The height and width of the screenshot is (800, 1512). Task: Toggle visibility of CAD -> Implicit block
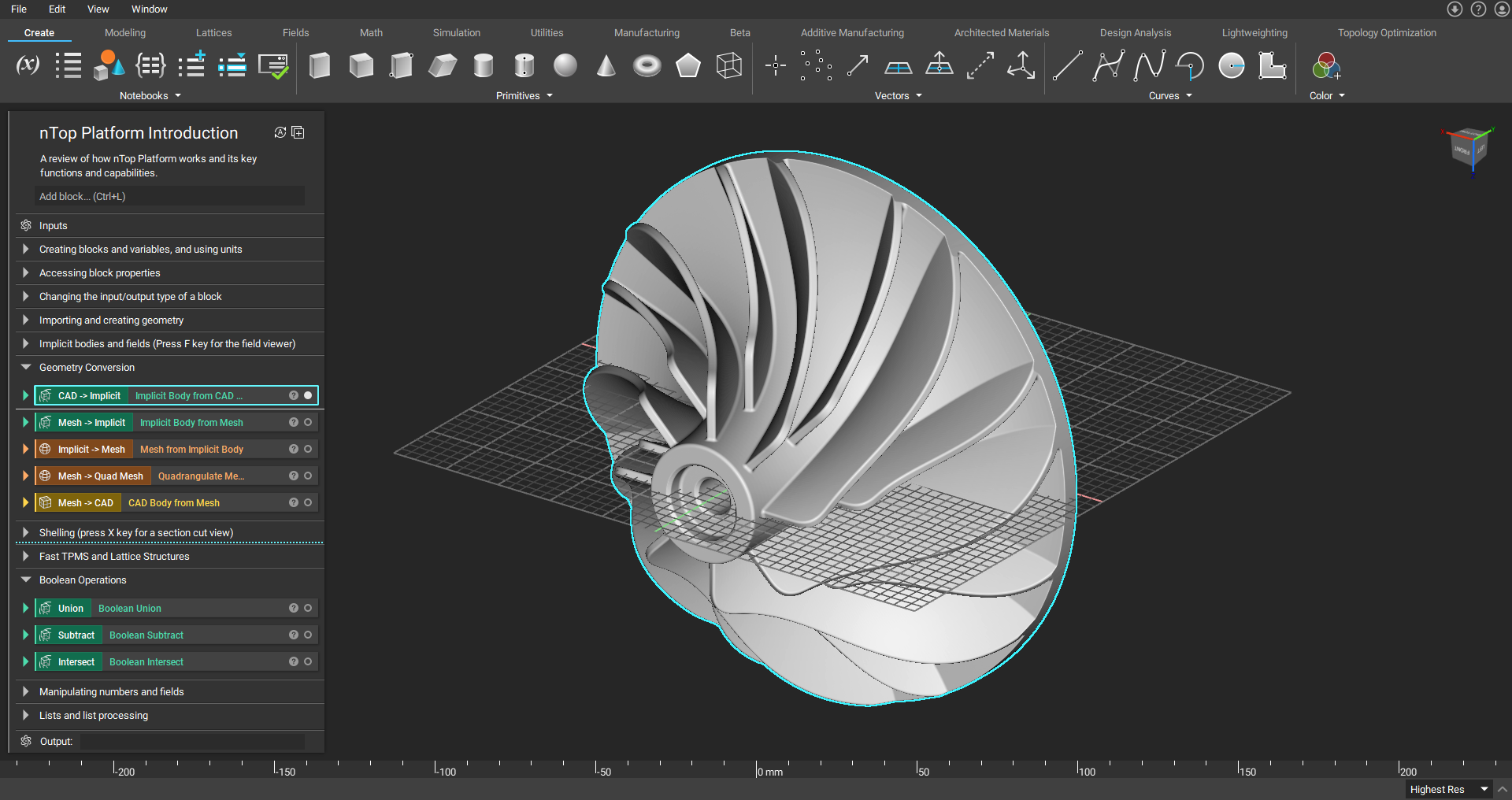pyautogui.click(x=308, y=396)
